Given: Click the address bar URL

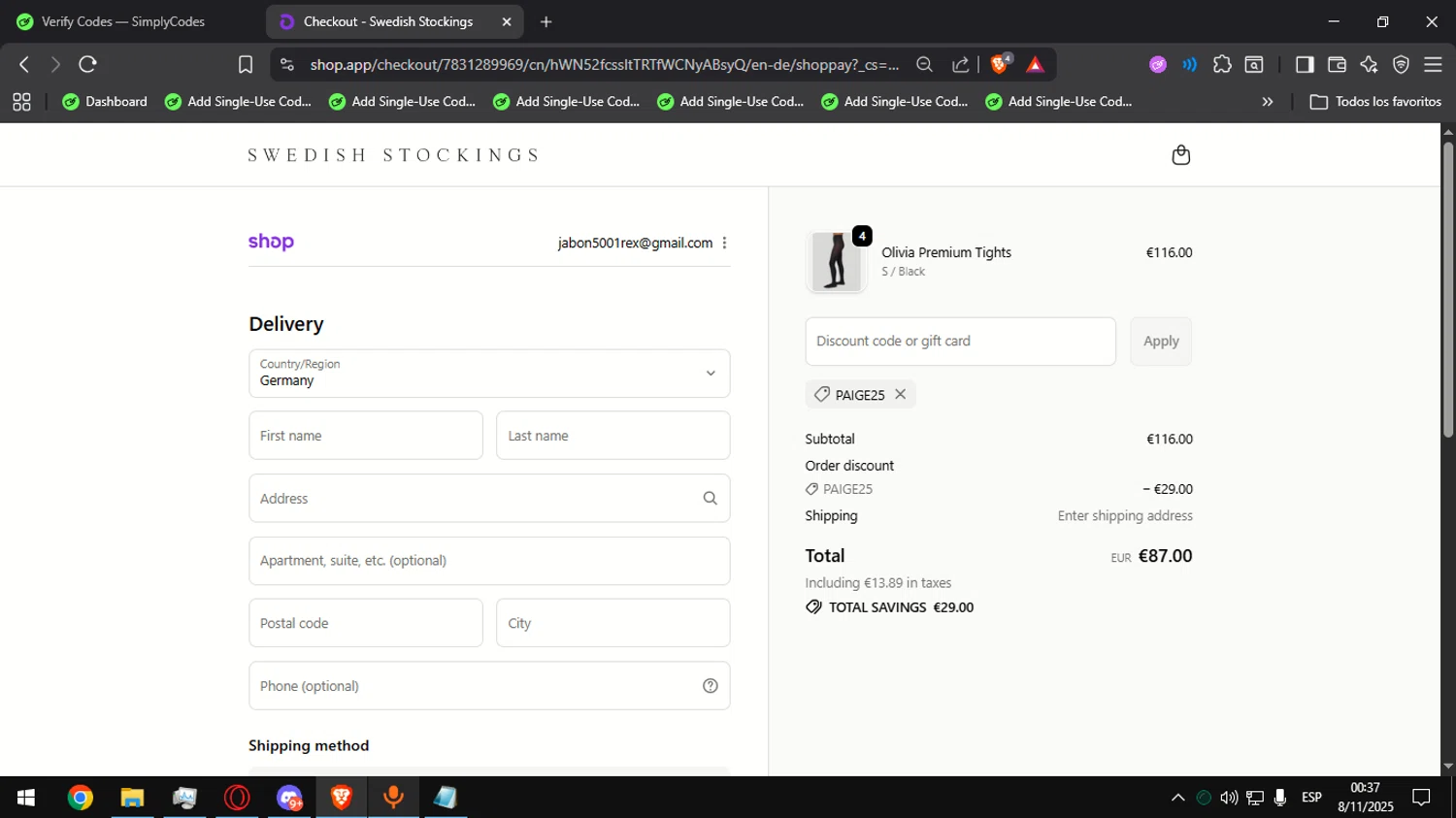Looking at the screenshot, I should (x=604, y=64).
